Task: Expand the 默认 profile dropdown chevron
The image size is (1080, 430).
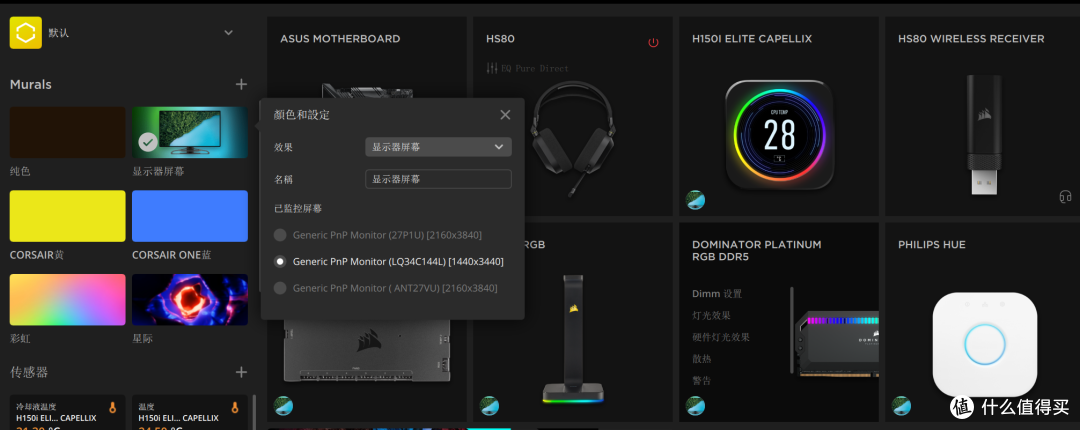Action: click(229, 32)
